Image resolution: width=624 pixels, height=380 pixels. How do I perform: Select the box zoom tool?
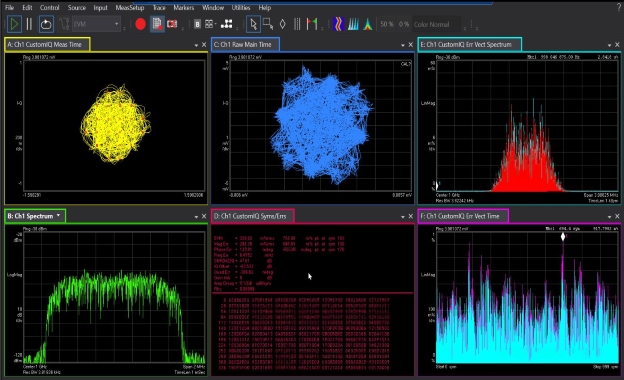tap(268, 24)
